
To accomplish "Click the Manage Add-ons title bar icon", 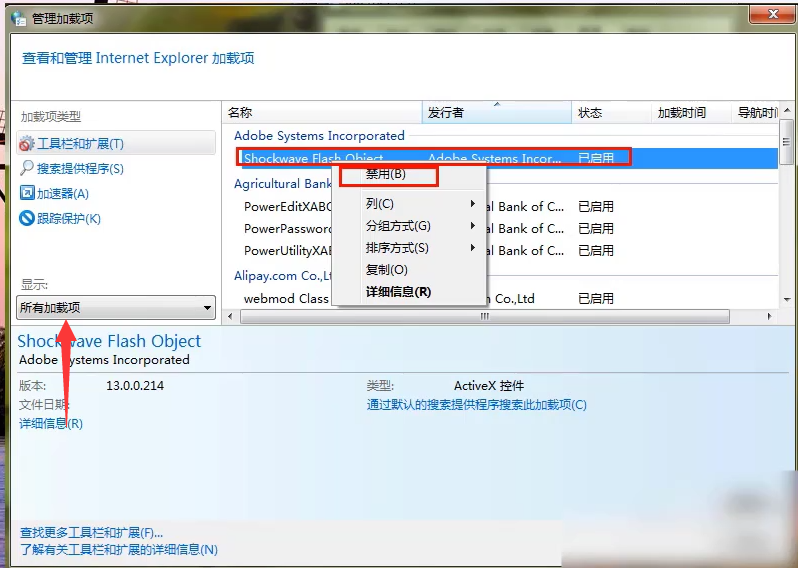I will point(18,17).
